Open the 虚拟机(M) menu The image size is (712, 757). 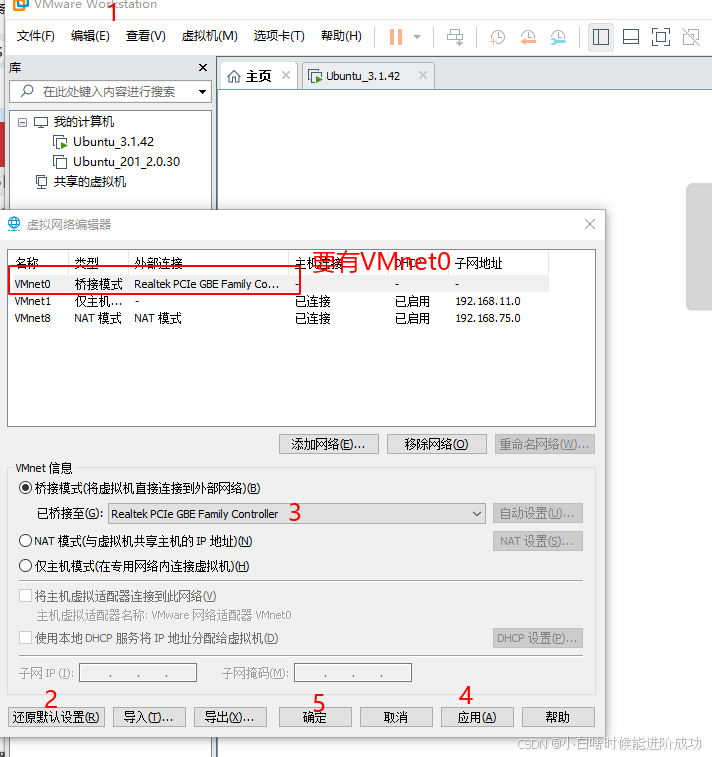[209, 36]
